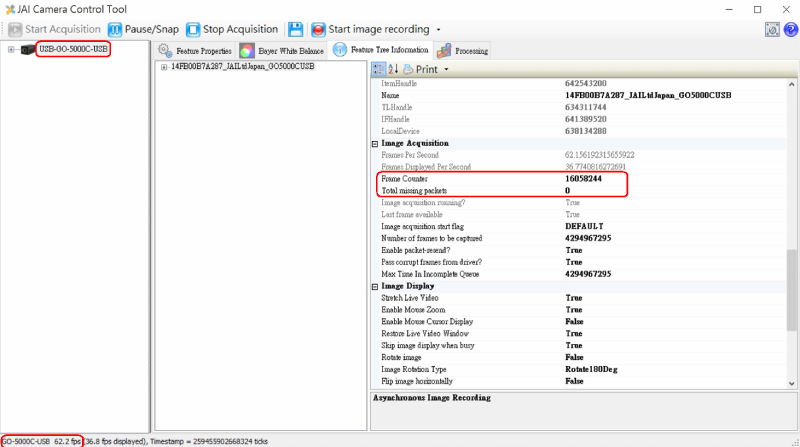
Task: Open the Start image recording dropdown arrow
Action: 439,30
